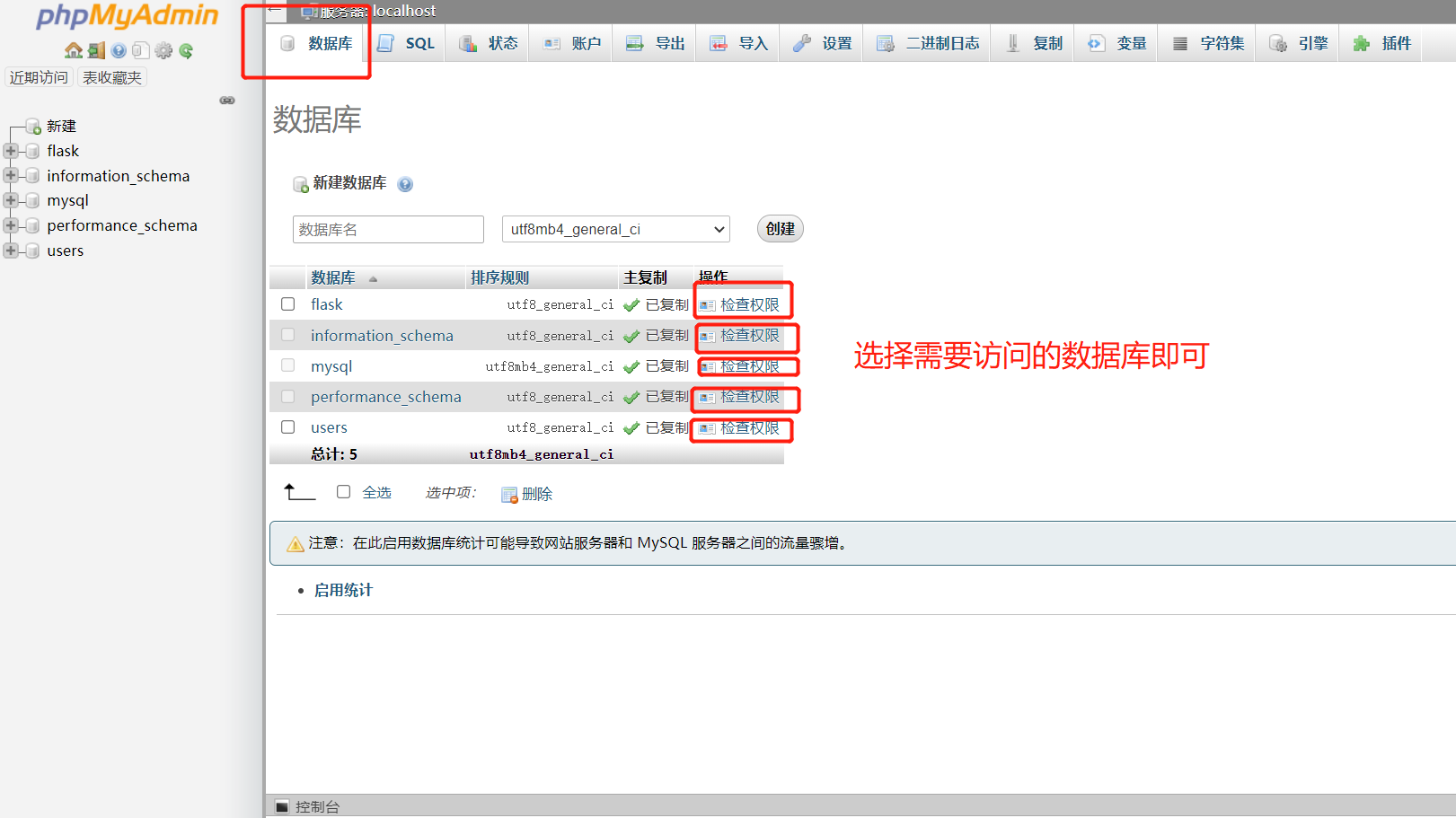Click the 删除 delete link
Viewport: 1456px width, 818px height.
tap(537, 494)
